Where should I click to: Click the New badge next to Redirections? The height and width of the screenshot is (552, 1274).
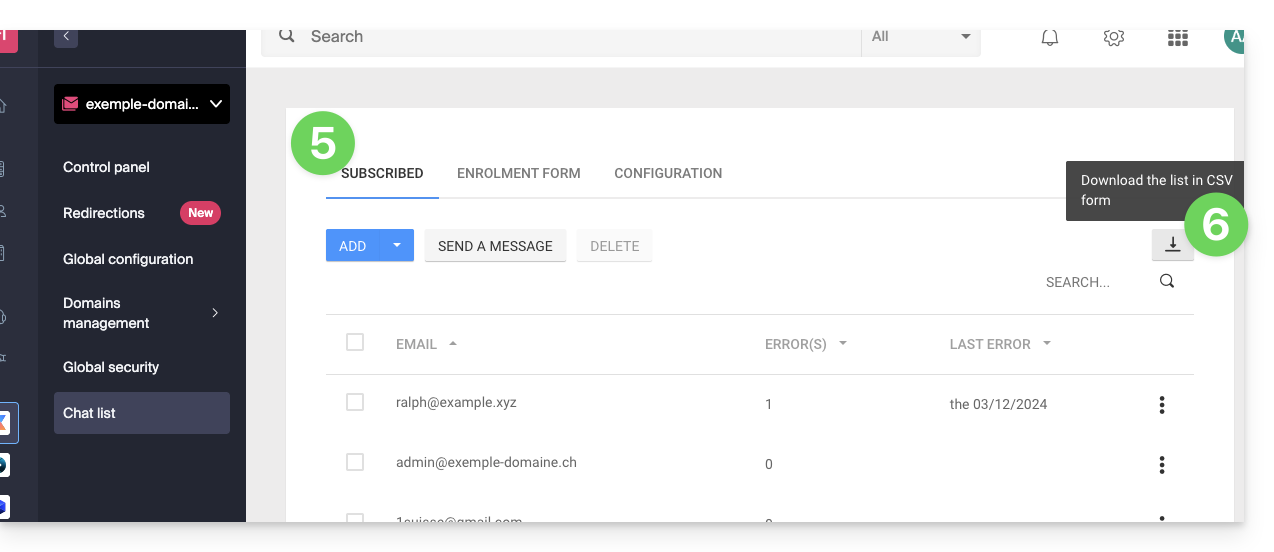click(200, 213)
